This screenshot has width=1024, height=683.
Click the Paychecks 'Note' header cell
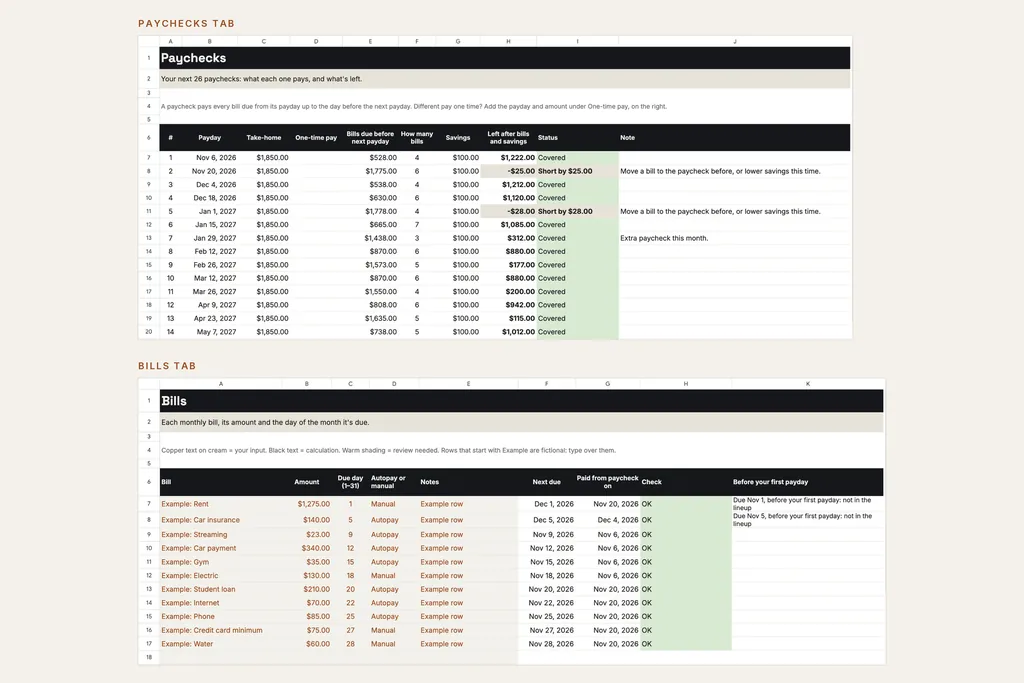734,138
